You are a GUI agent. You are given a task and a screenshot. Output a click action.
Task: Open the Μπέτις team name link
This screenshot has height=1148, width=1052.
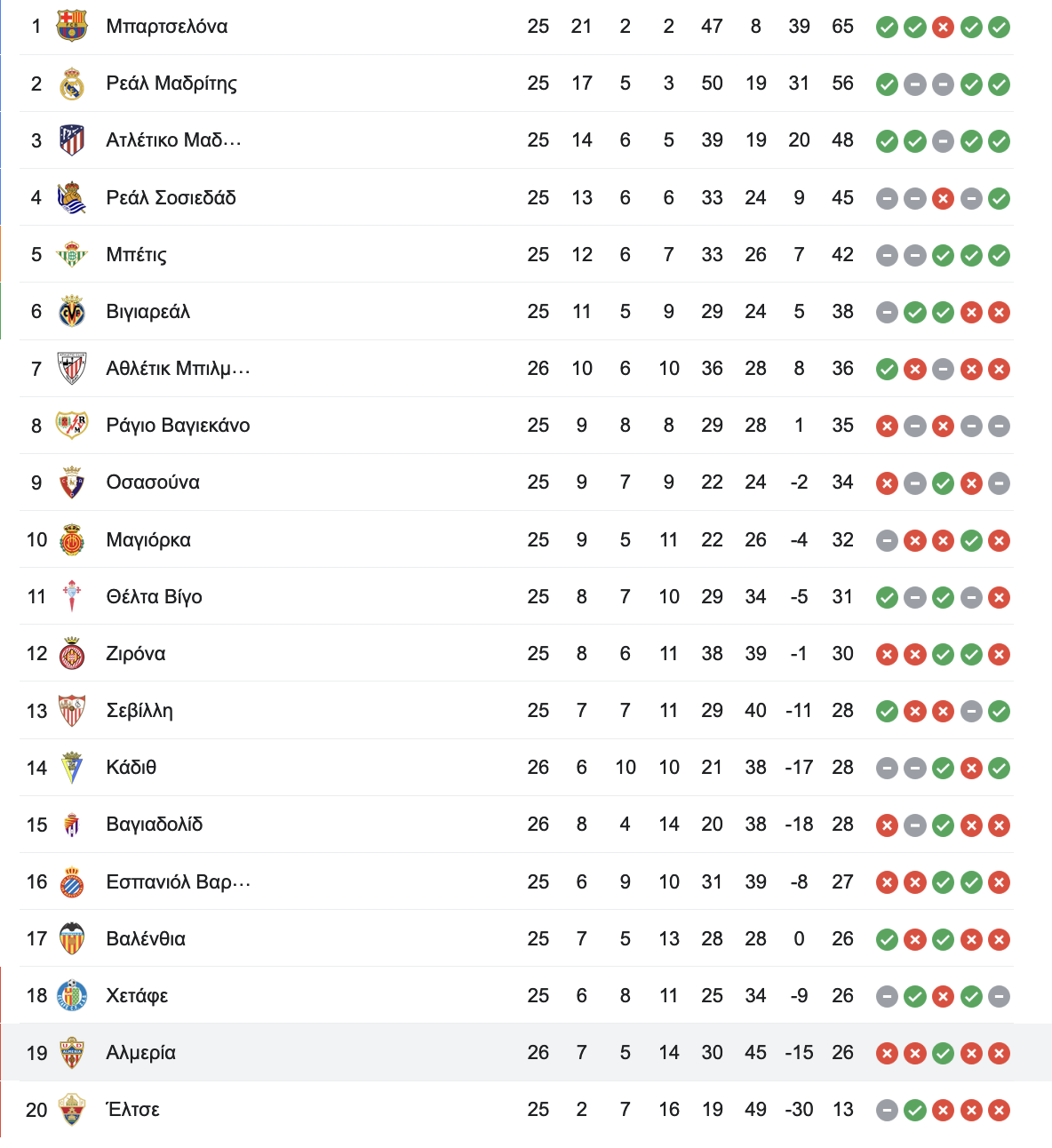136,254
